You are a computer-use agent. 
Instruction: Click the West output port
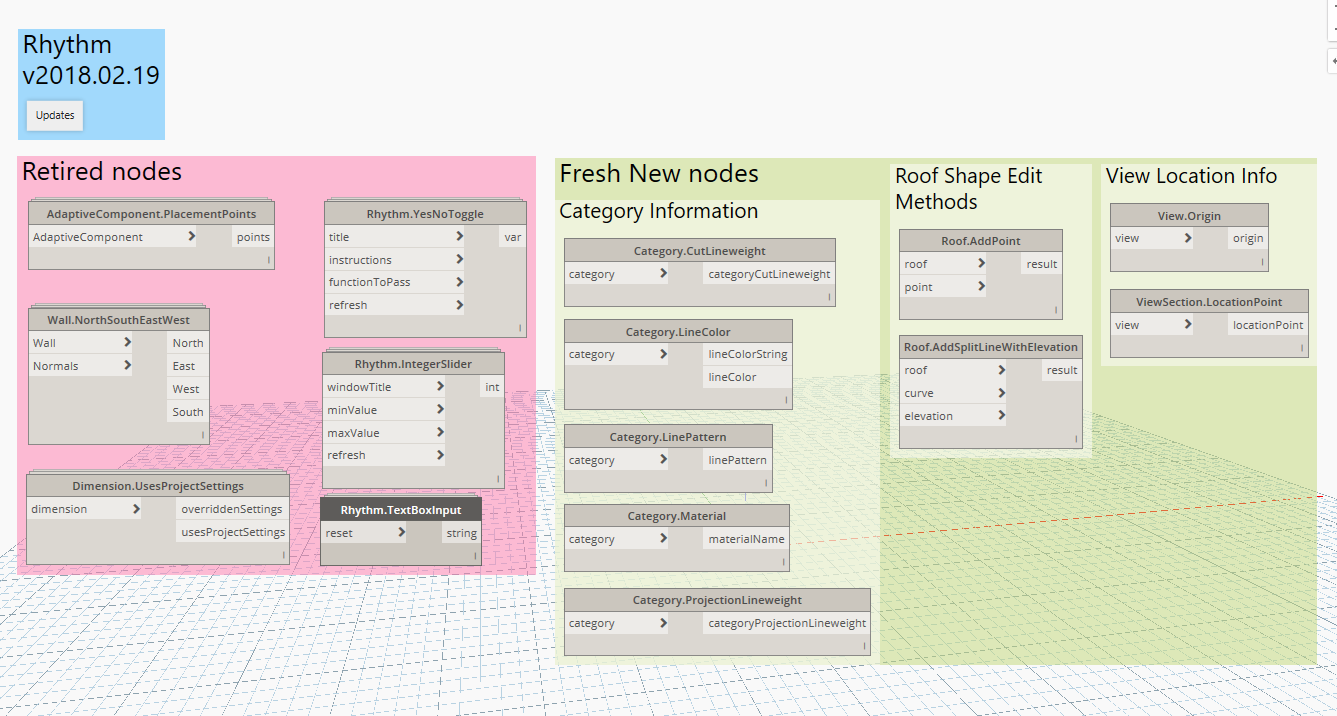click(x=188, y=389)
